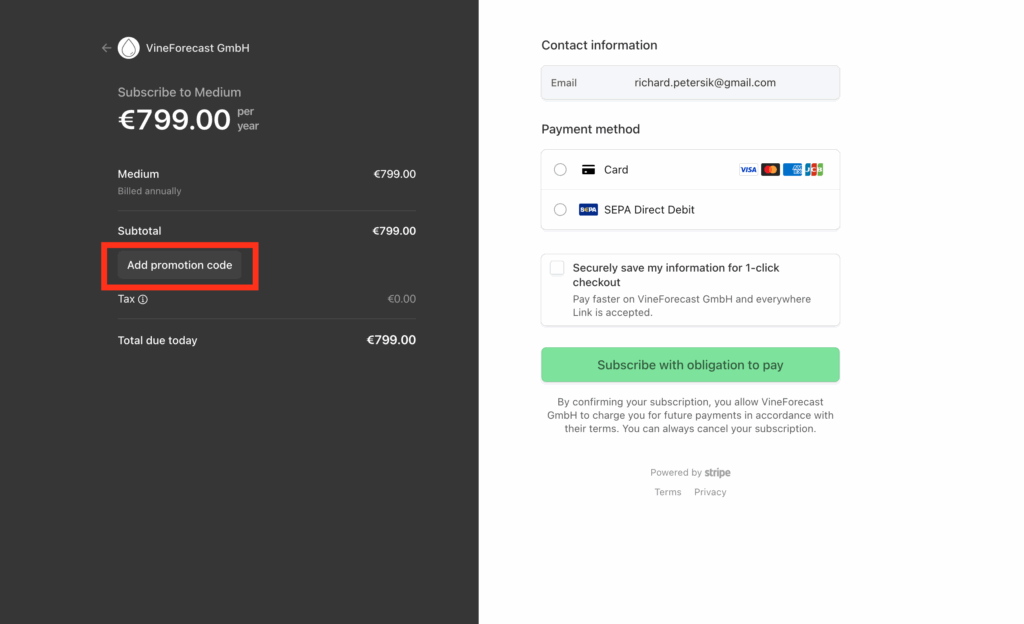Click the VineForecast droplet logo

[129, 48]
